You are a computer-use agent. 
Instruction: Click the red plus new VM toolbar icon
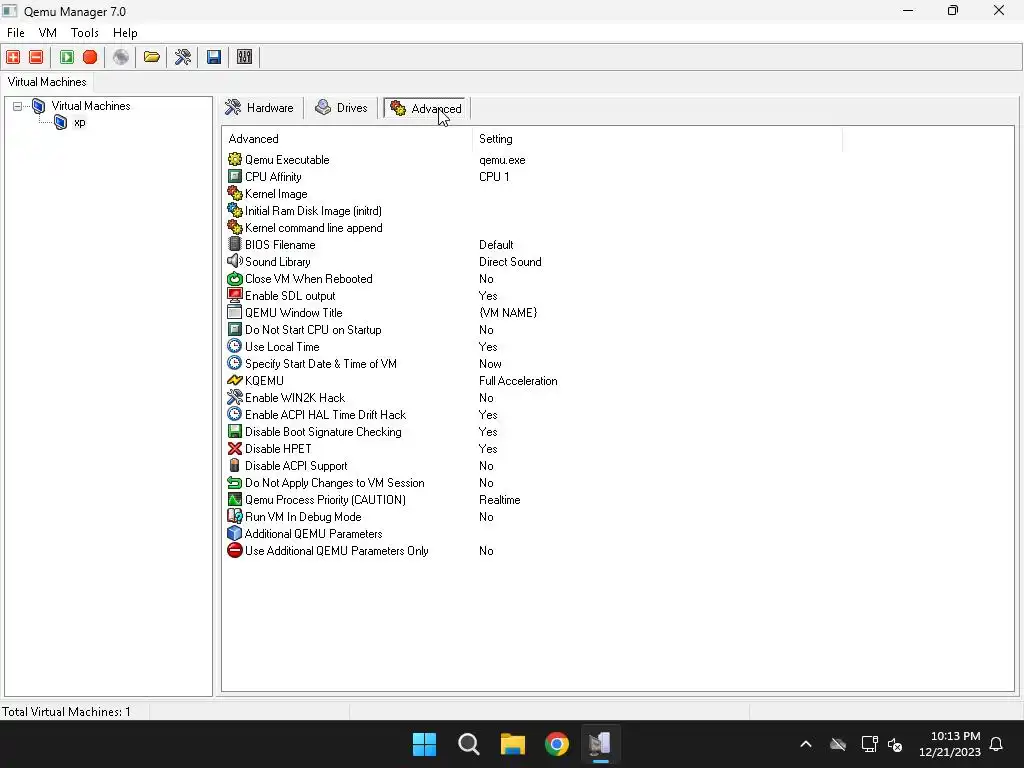pyautogui.click(x=13, y=57)
